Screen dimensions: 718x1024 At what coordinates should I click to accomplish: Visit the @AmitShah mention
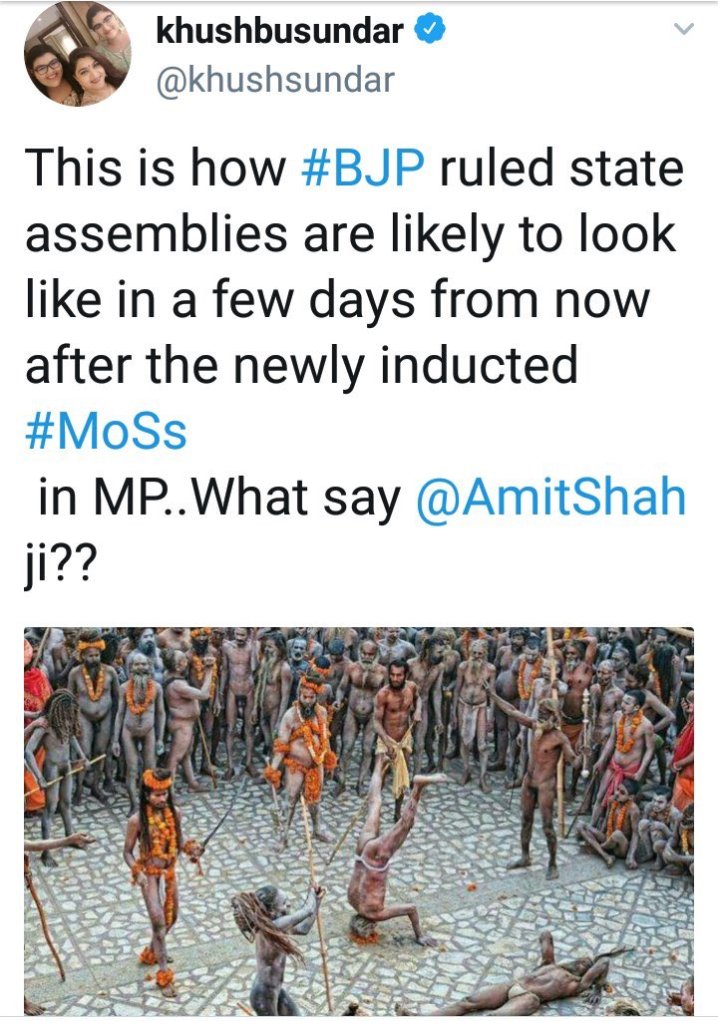(x=549, y=499)
